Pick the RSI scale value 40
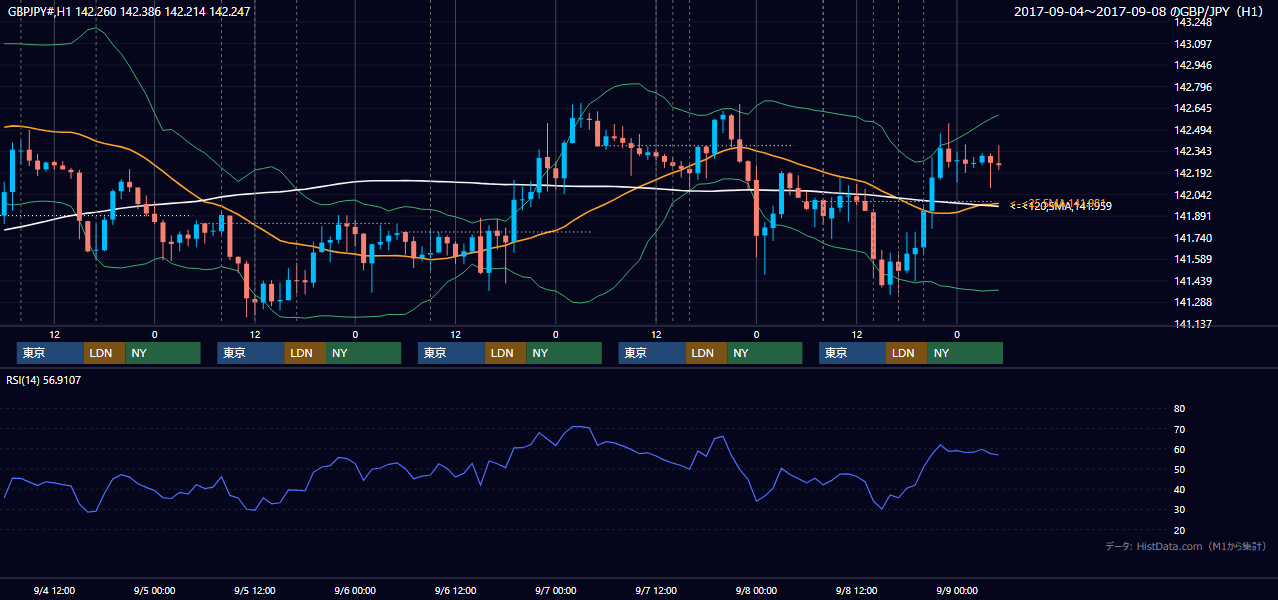Image resolution: width=1278 pixels, height=600 pixels. (1179, 490)
